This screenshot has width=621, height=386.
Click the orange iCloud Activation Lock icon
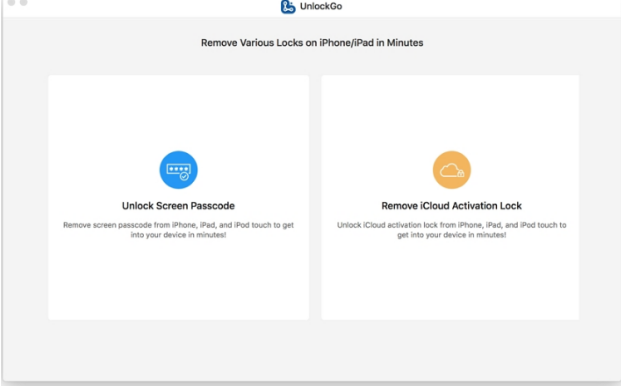451,170
